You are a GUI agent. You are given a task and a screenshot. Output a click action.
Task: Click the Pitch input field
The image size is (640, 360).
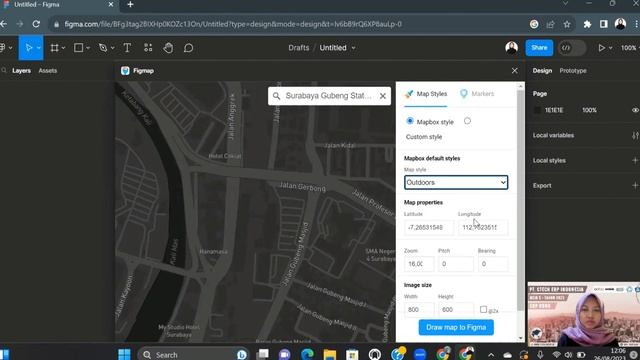[x=456, y=264]
